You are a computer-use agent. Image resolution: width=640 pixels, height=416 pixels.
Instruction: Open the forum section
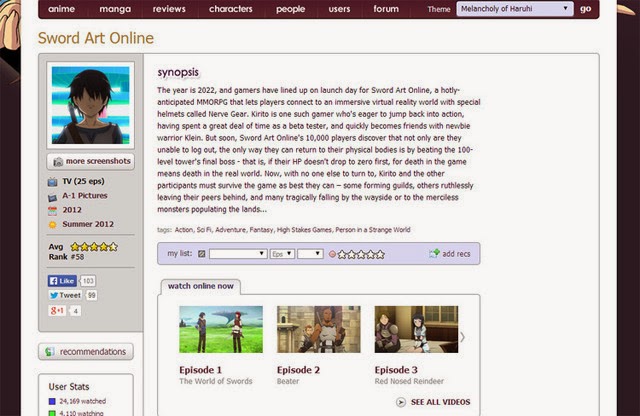pyautogui.click(x=386, y=9)
